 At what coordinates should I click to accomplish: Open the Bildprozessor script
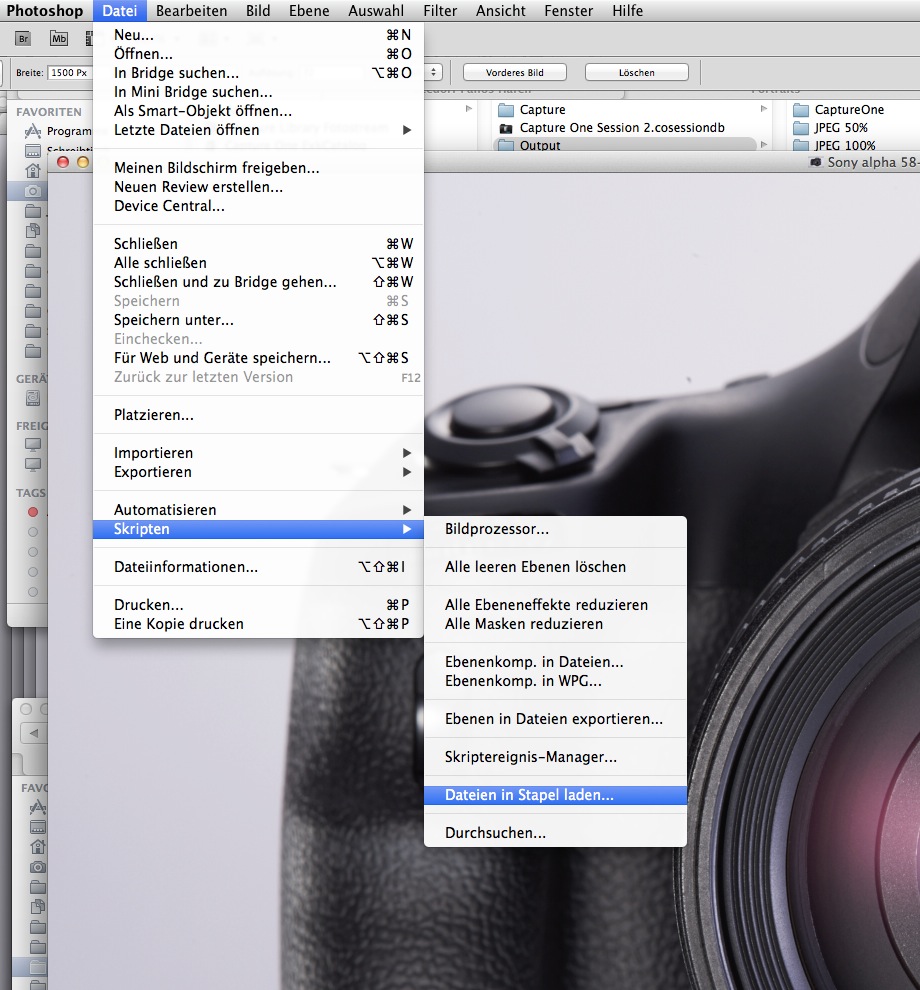pos(496,529)
